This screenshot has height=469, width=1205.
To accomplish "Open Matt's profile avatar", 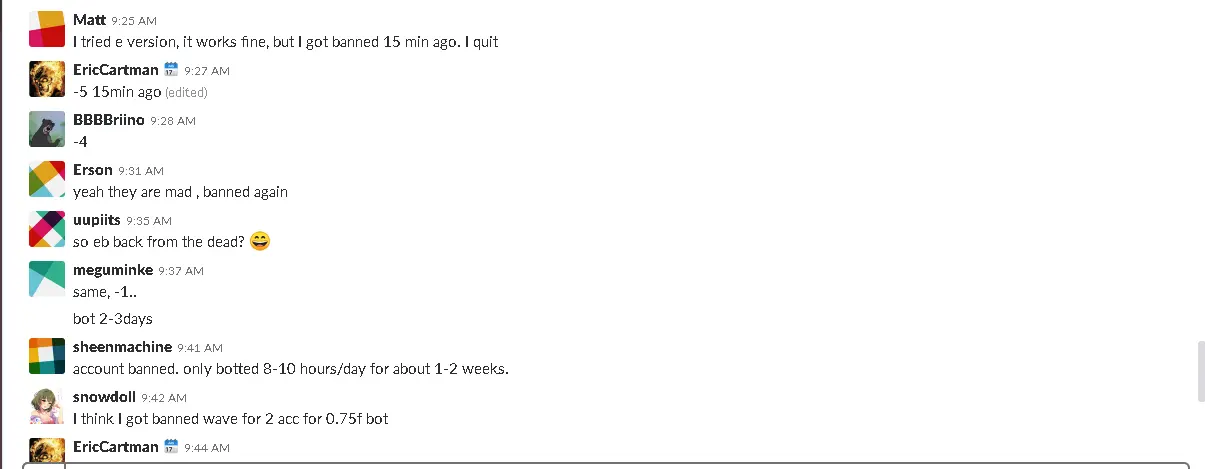I will [x=47, y=29].
